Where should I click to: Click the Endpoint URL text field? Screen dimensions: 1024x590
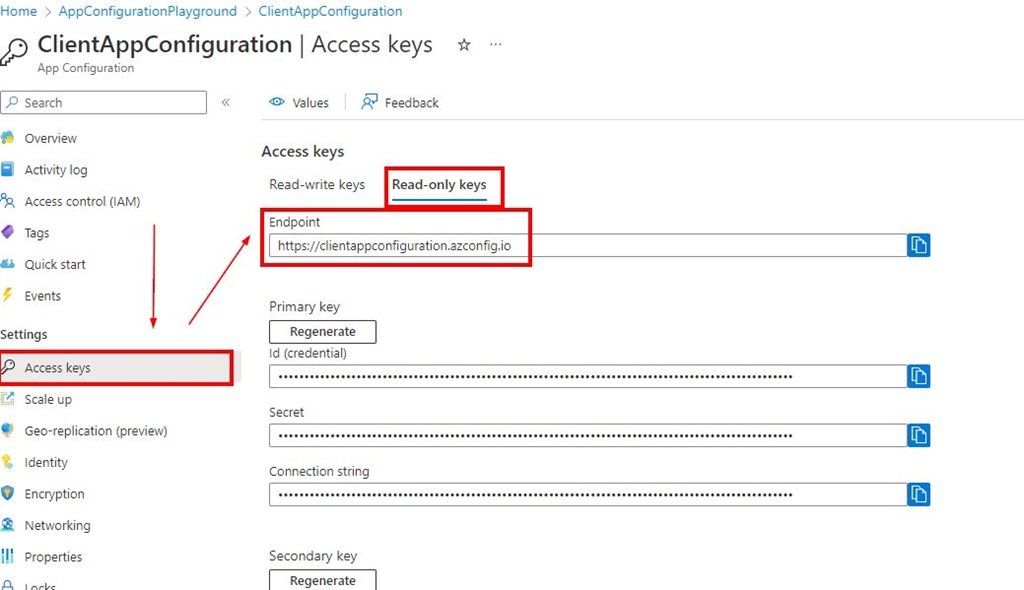[x=588, y=246]
